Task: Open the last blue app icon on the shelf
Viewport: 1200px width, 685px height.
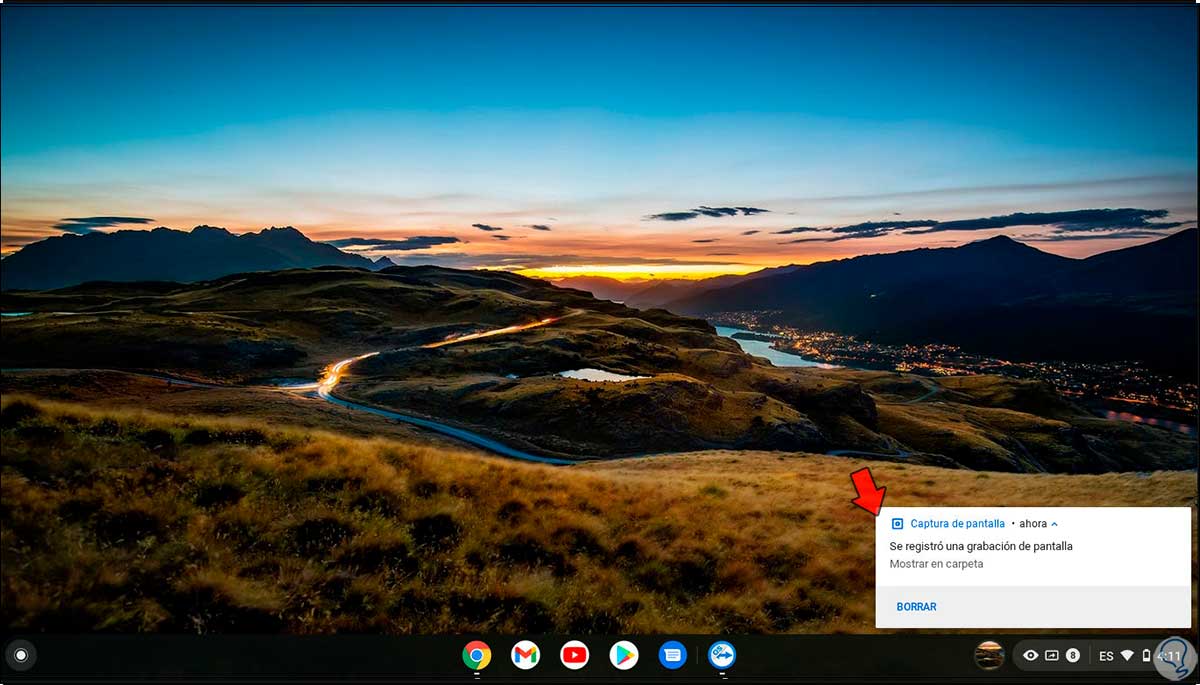Action: (x=722, y=655)
